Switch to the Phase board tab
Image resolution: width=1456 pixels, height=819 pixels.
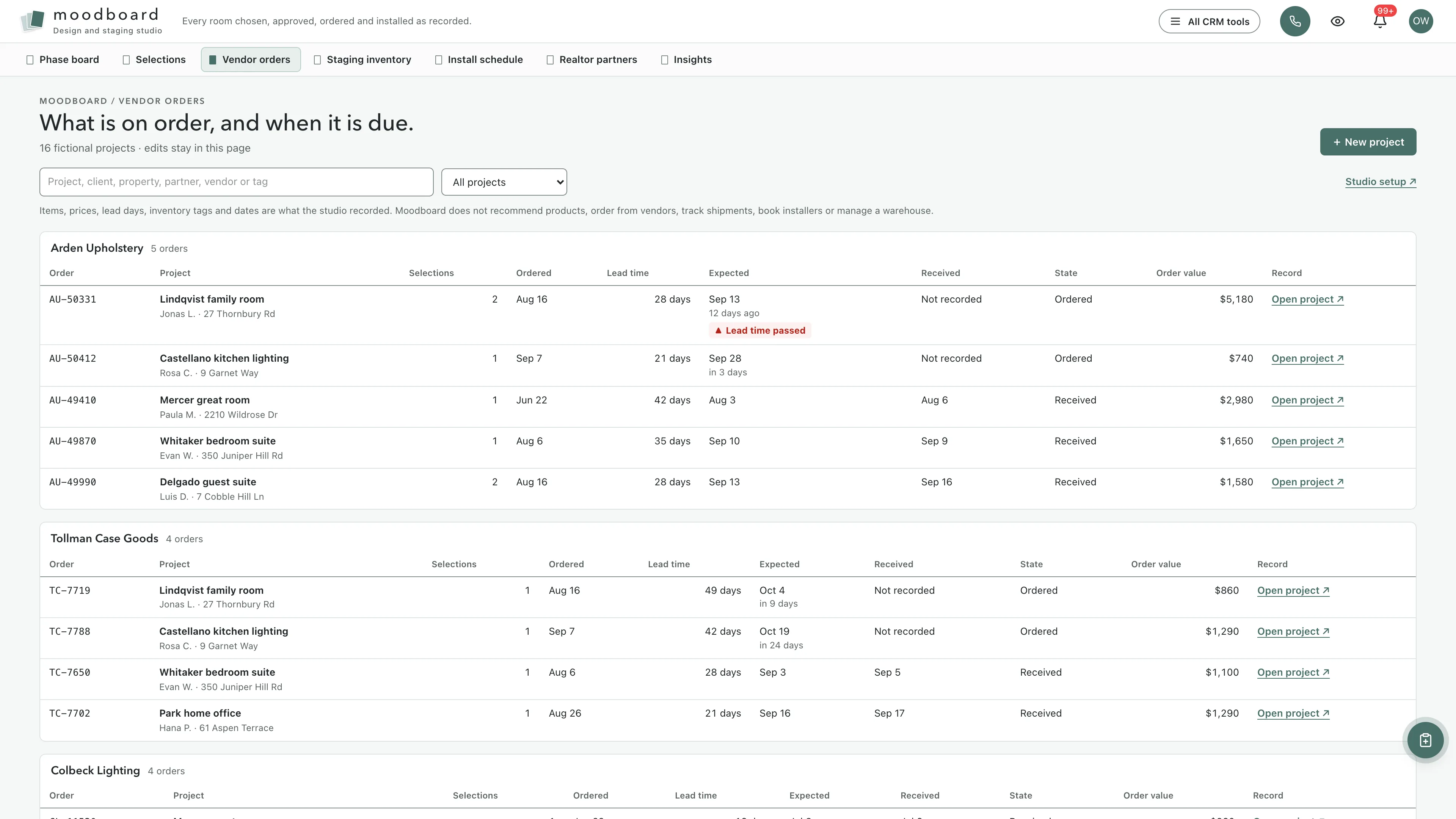pyautogui.click(x=63, y=60)
